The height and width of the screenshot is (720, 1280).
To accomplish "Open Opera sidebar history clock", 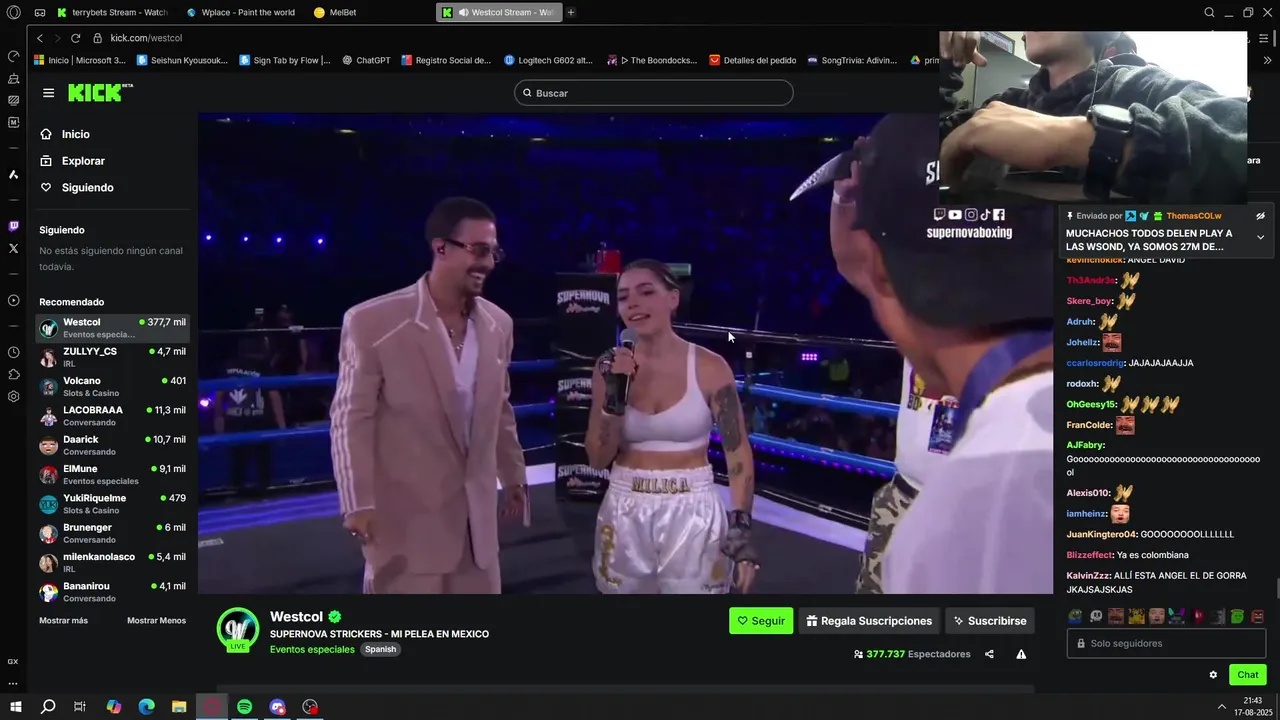I will tap(13, 352).
